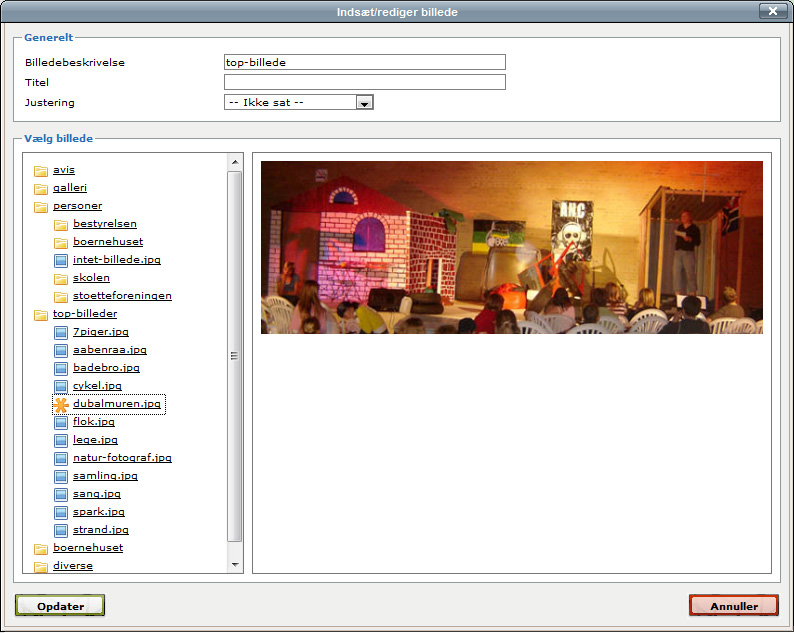Click the strand.jpg file icon
Screen dimensions: 794x633
point(61,530)
